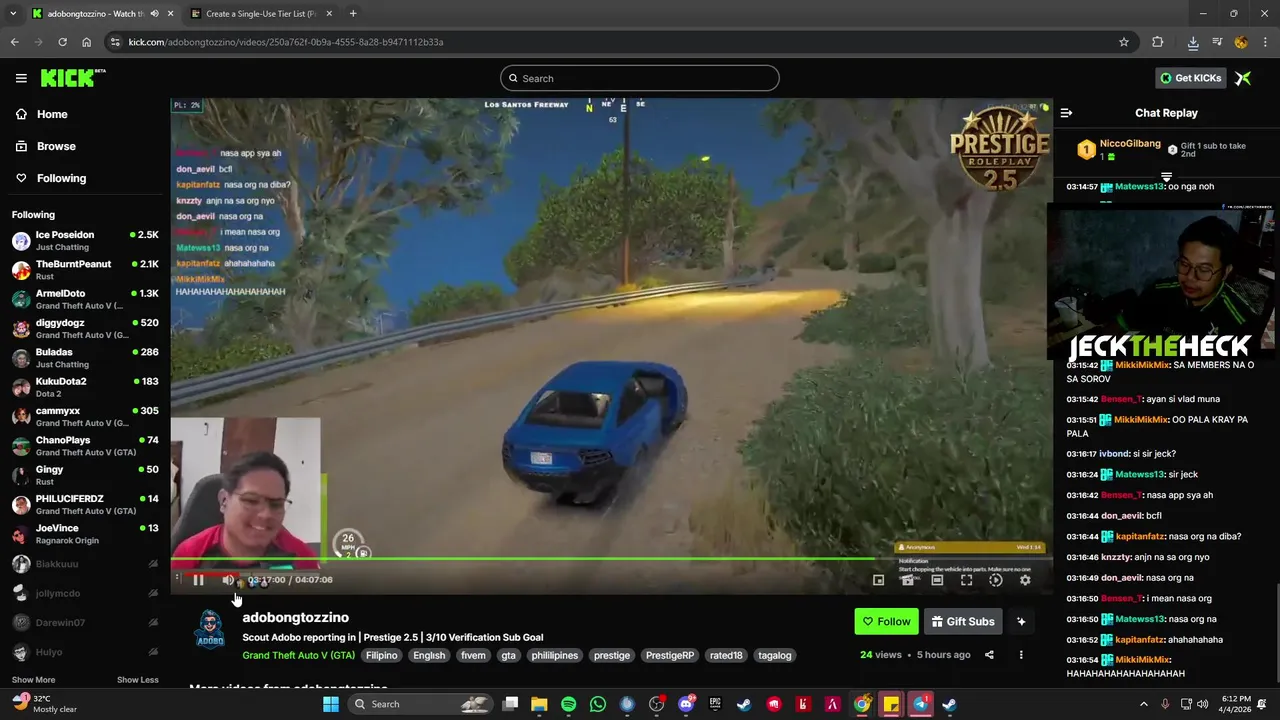Open NiccoGilbang top gifter entry
This screenshot has height=720, width=1280.
[x=1118, y=150]
